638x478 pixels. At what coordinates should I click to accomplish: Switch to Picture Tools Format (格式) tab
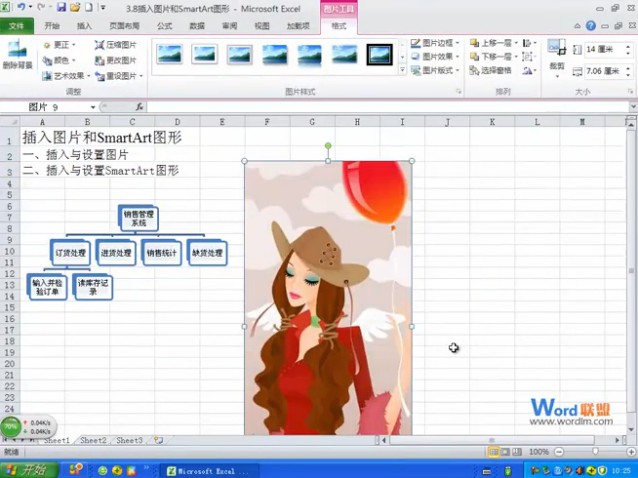coord(339,26)
